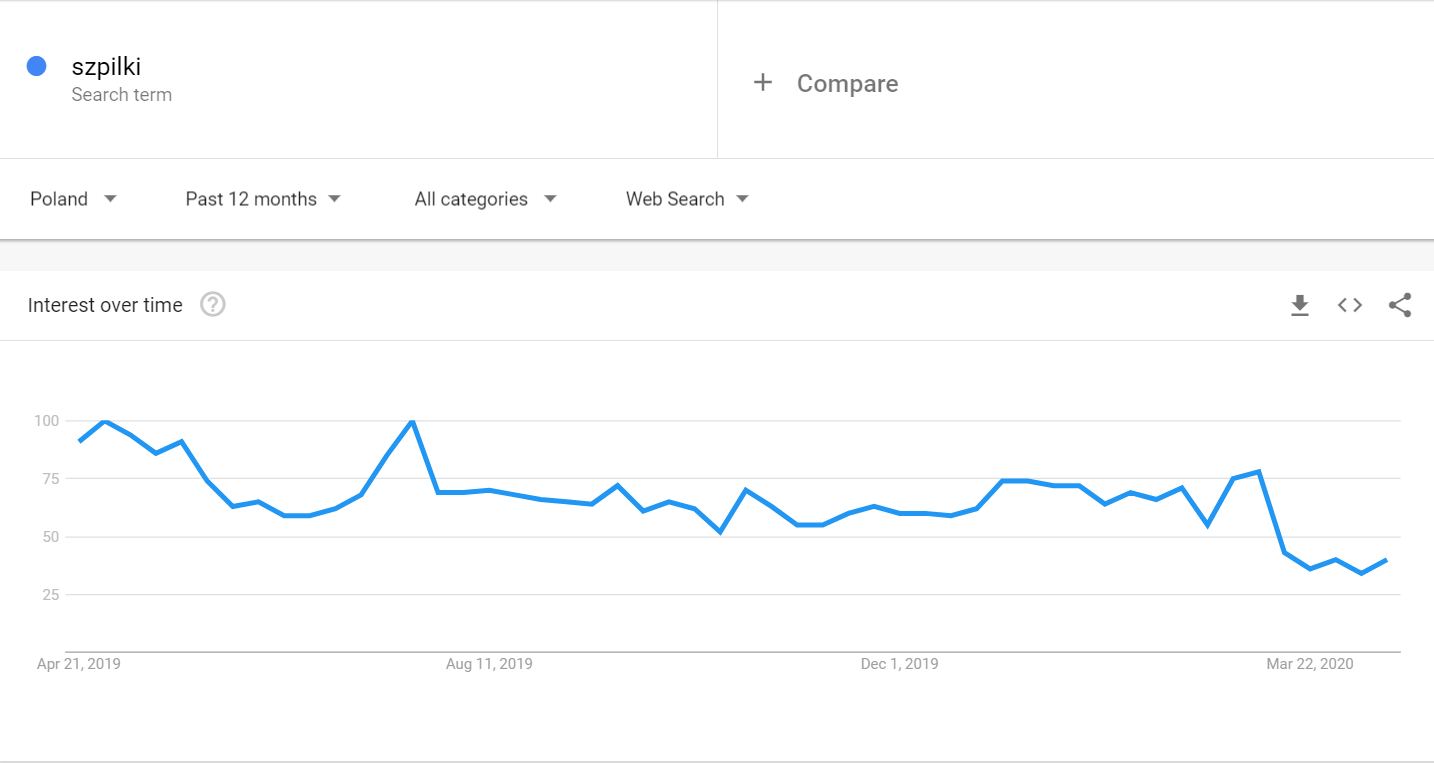Expand the Past 12 months time range
This screenshot has width=1434, height=763.
[x=263, y=199]
